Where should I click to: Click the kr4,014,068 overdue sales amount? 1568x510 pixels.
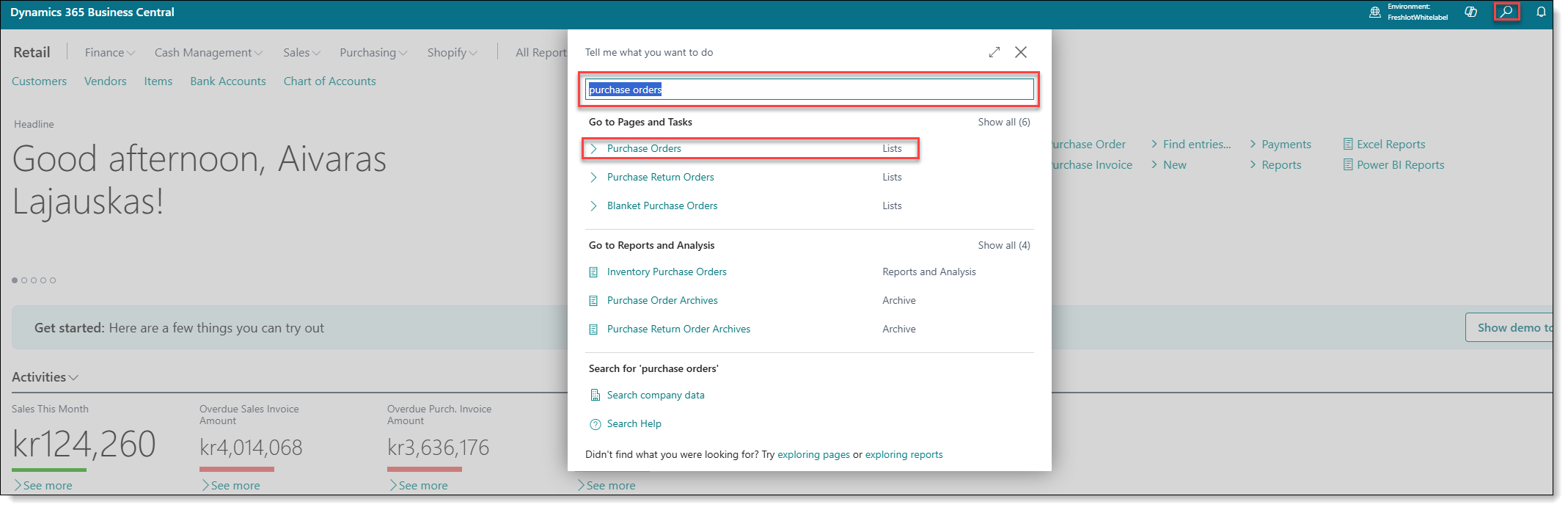click(251, 447)
